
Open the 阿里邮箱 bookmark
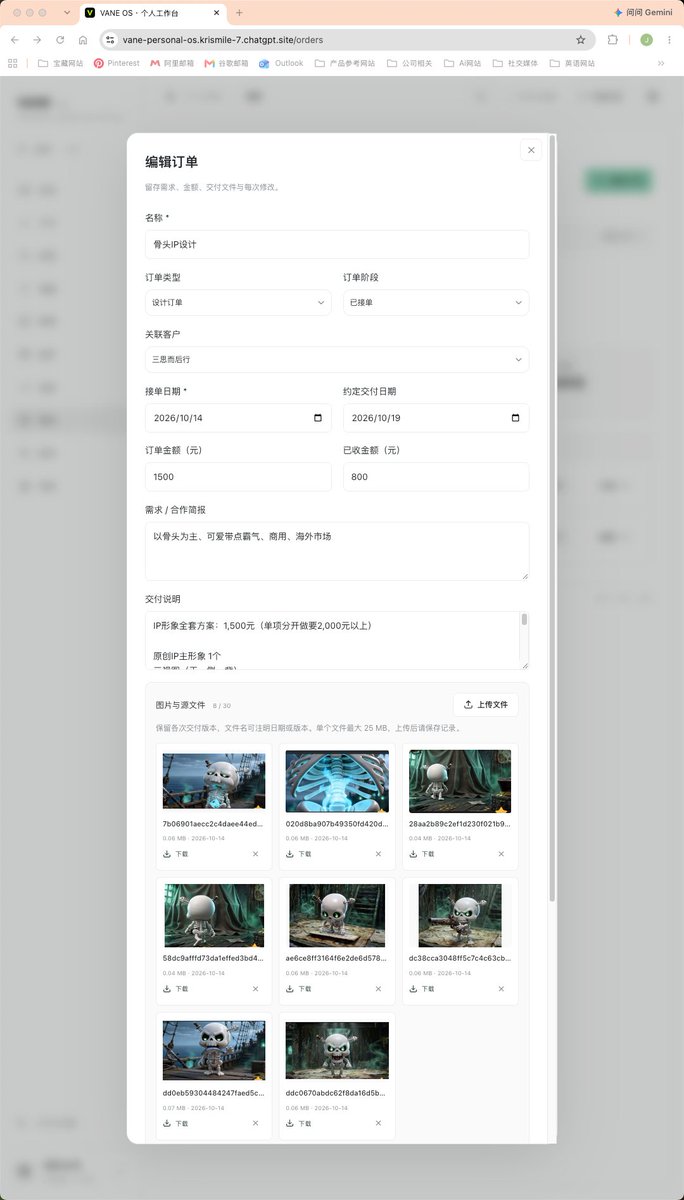tap(172, 63)
